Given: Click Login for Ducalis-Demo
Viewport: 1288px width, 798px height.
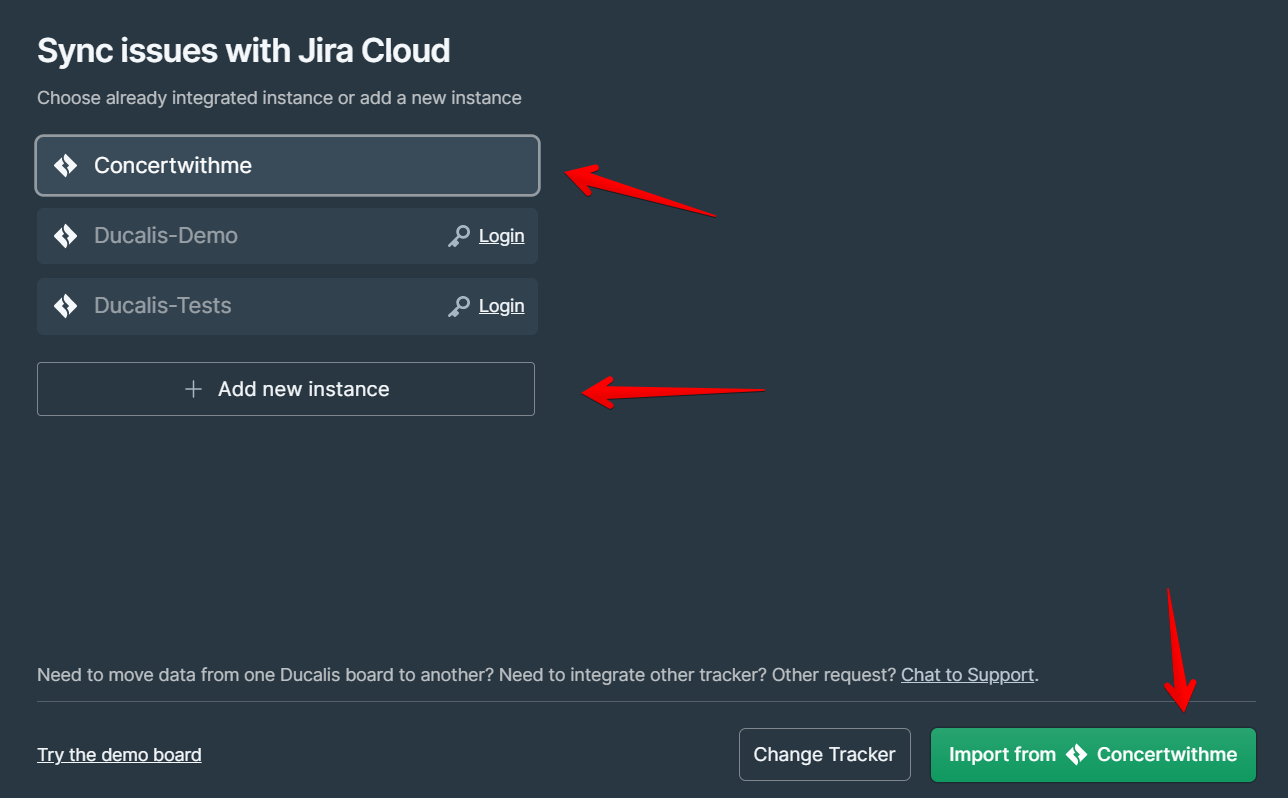Looking at the screenshot, I should (501, 235).
